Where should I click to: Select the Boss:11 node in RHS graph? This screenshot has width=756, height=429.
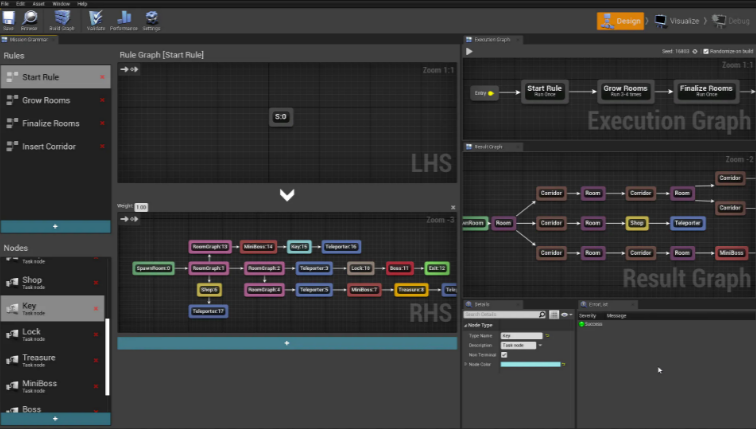pyautogui.click(x=399, y=268)
